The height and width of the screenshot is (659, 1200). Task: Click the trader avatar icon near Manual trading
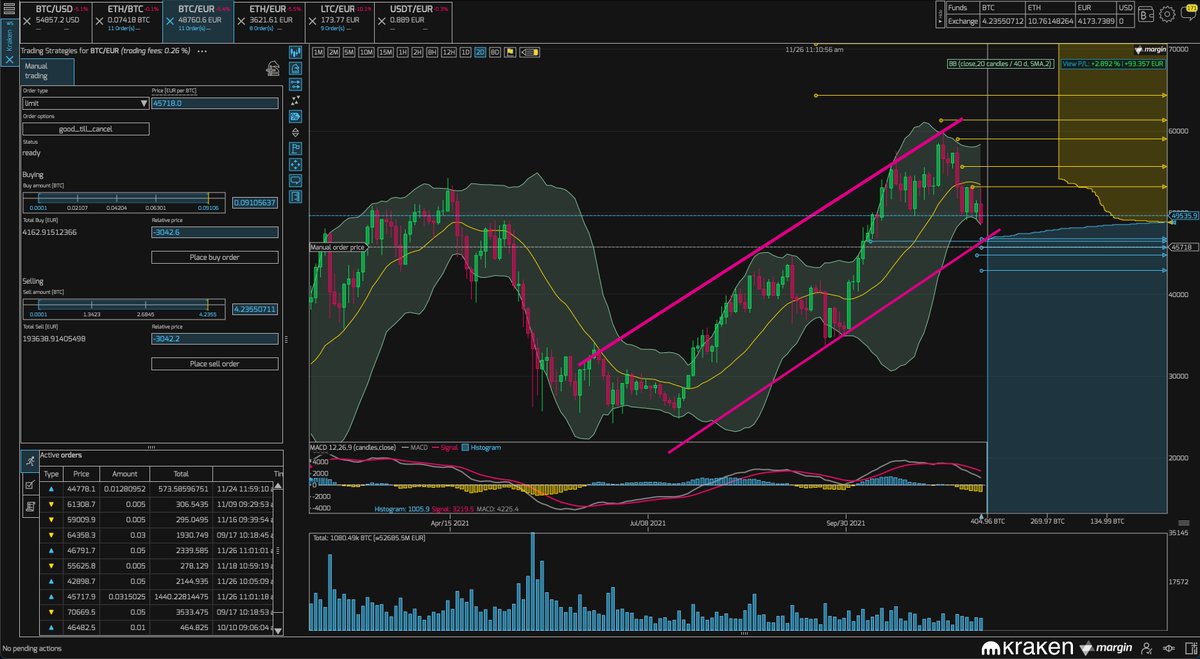(271, 69)
